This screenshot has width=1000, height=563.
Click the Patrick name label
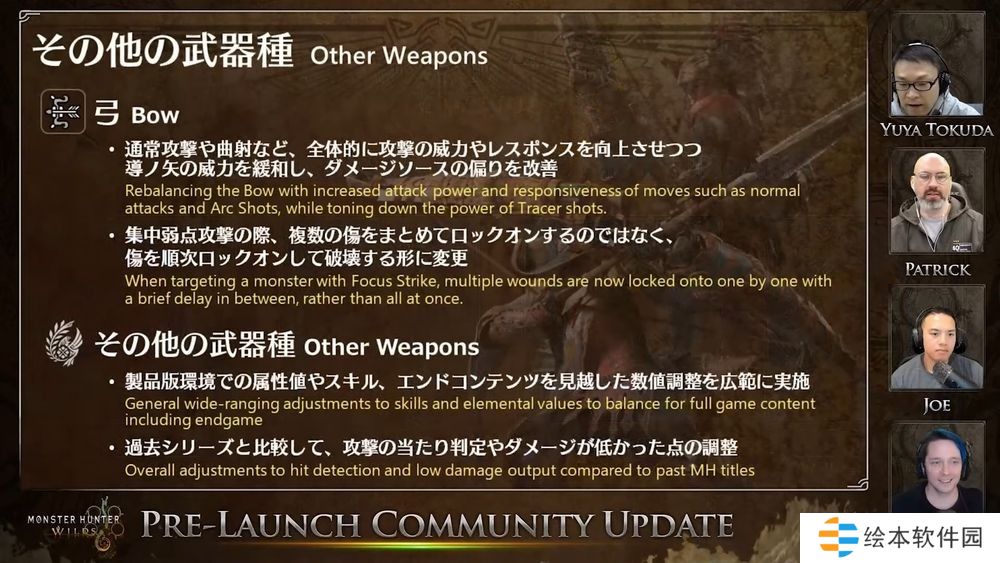(x=937, y=269)
